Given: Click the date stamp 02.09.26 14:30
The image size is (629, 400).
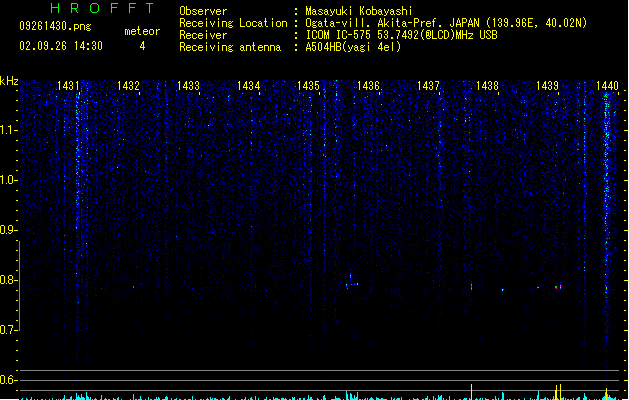Looking at the screenshot, I should coord(61,46).
